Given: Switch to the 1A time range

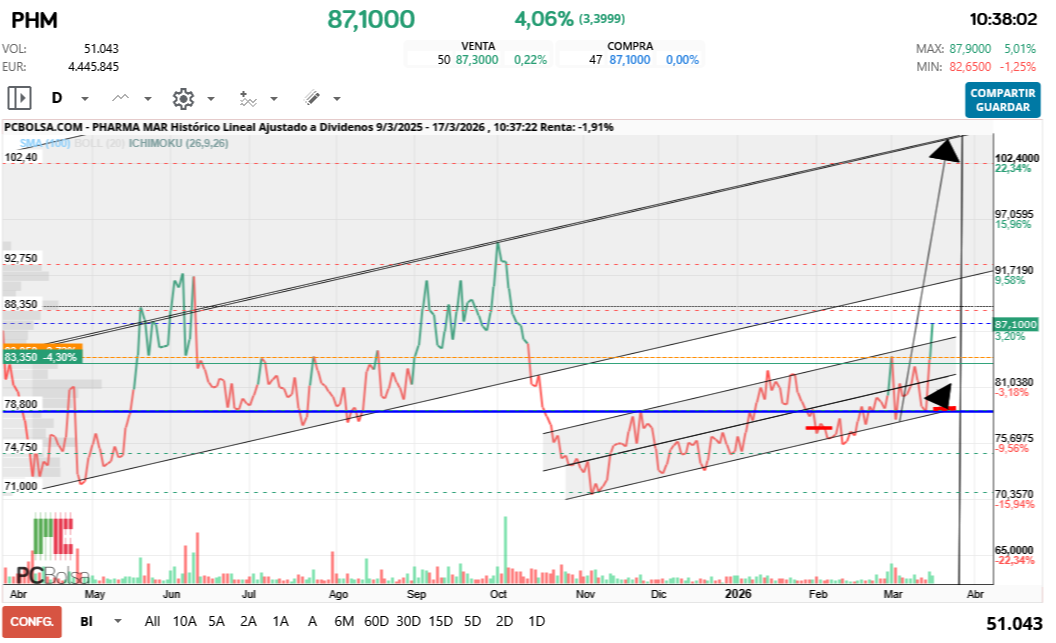Looking at the screenshot, I should click(280, 621).
